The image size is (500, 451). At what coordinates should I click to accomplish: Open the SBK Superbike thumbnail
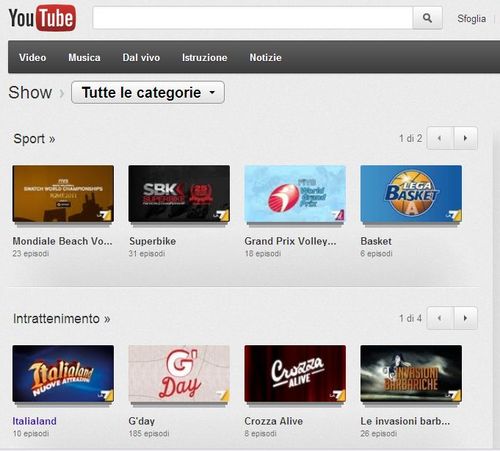click(x=179, y=194)
